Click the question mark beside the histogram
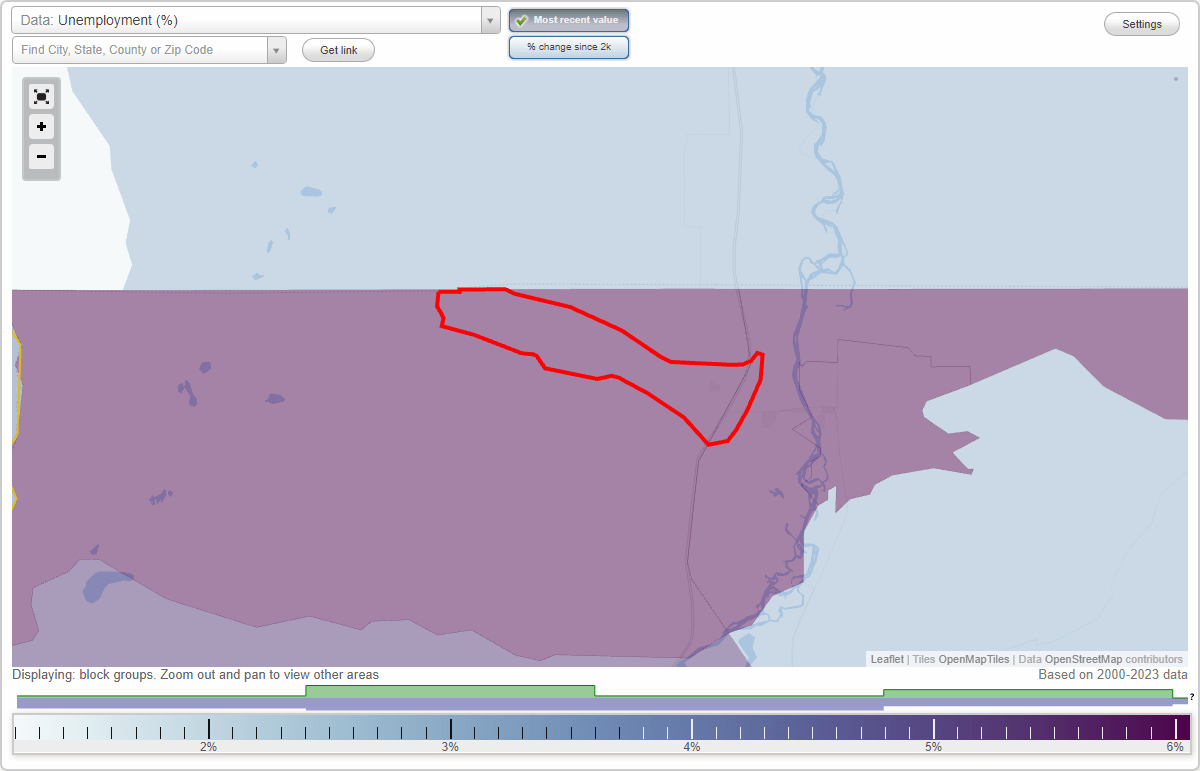This screenshot has height=771, width=1200. point(1192,697)
